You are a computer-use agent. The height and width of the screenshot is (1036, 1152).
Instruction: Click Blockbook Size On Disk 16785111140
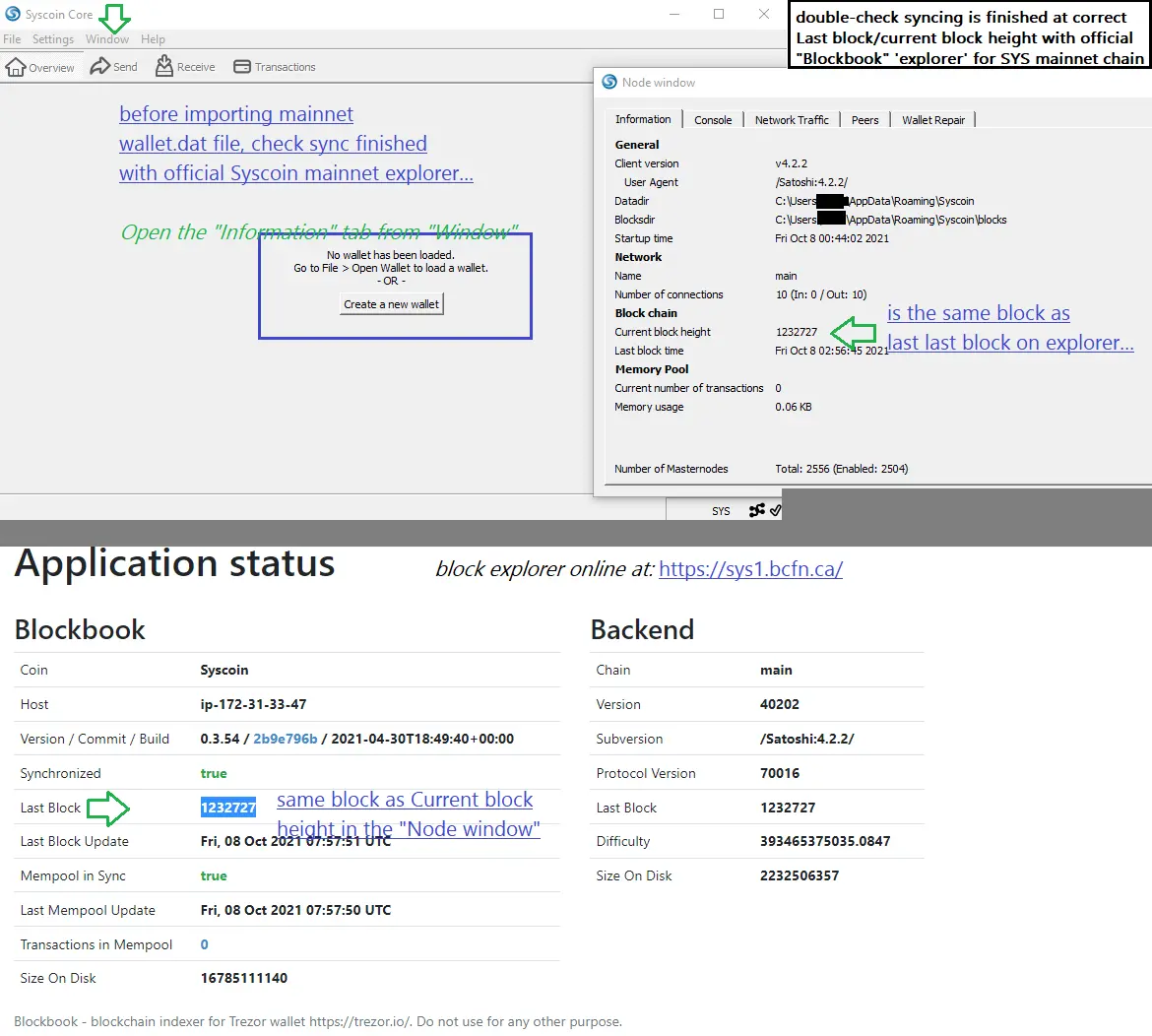point(244,978)
